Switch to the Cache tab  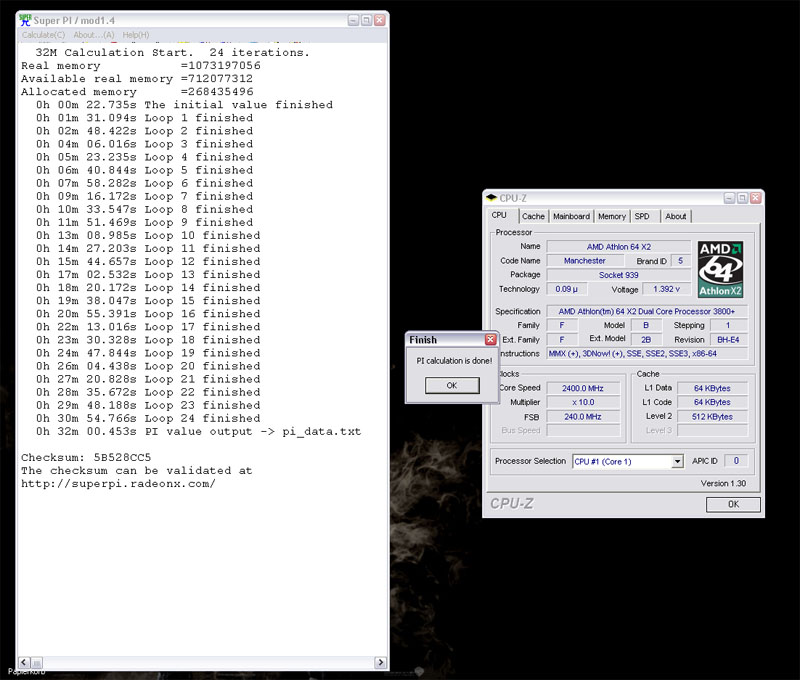(533, 216)
